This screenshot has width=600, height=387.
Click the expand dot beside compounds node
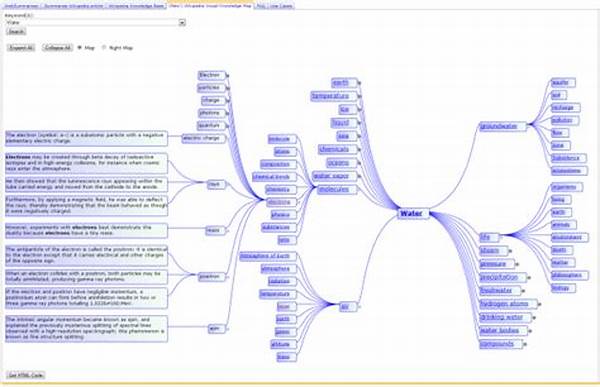525,345
